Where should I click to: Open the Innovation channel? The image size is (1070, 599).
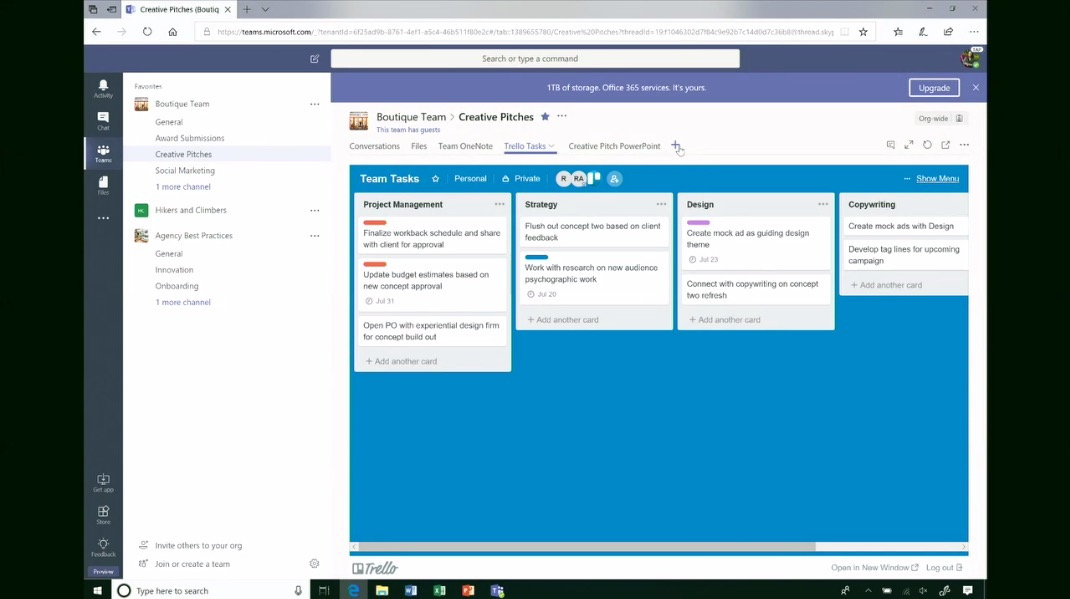point(174,269)
